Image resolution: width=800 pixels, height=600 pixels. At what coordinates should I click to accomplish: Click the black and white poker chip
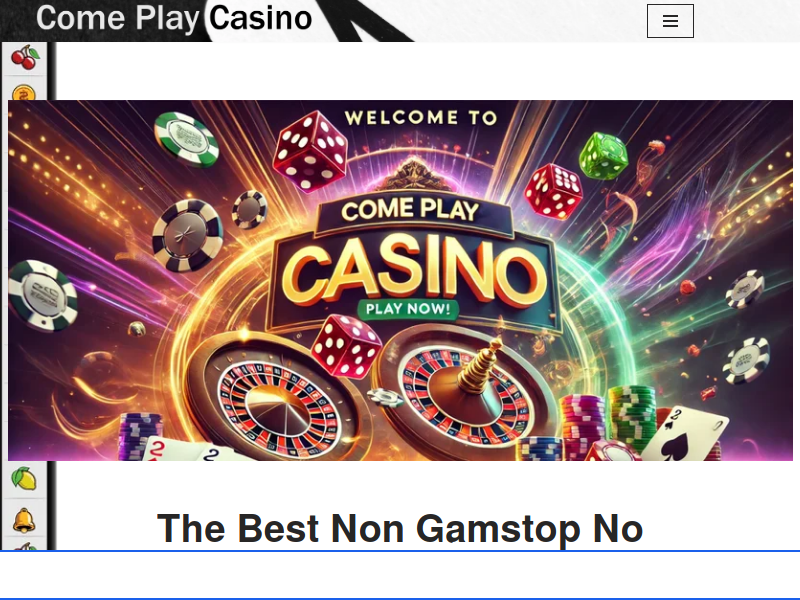click(x=187, y=235)
